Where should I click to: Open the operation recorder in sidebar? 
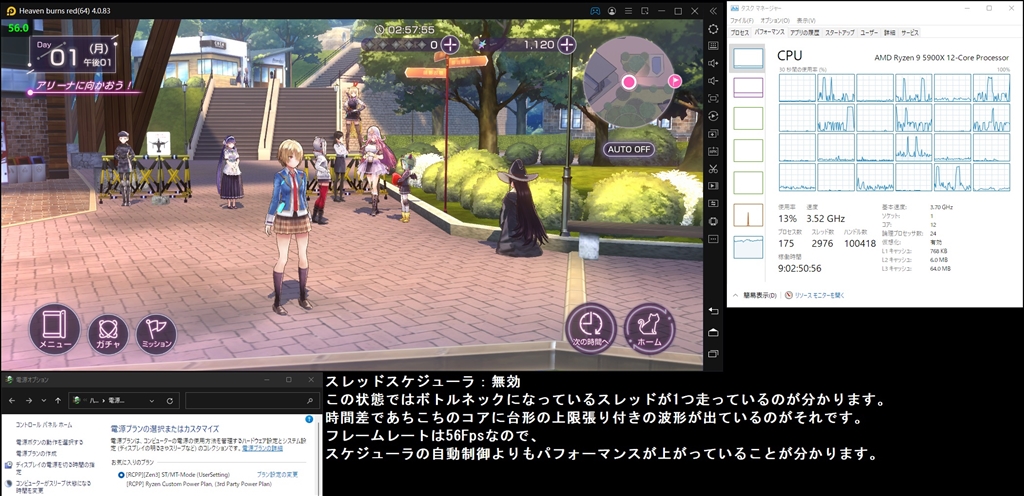(x=713, y=116)
